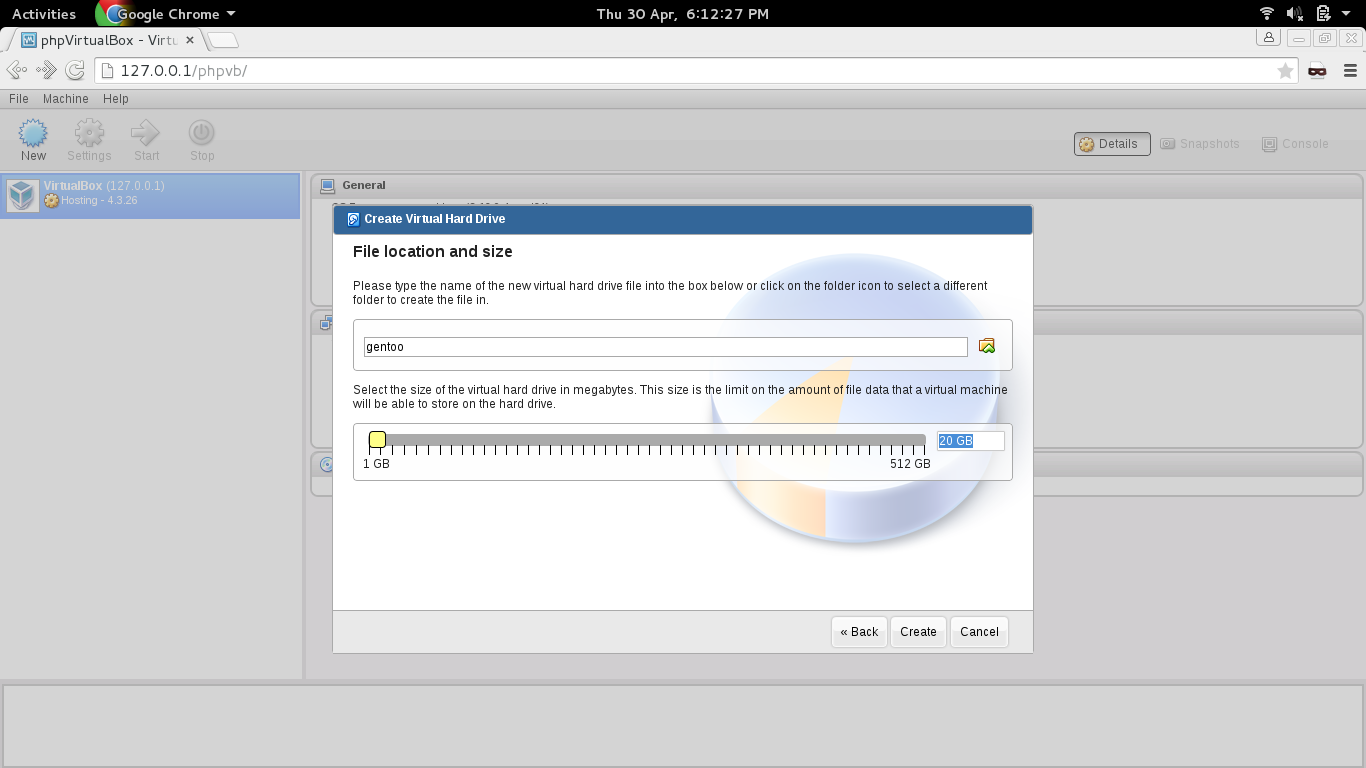The height and width of the screenshot is (768, 1366).
Task: Click the 'File location and size' heading
Action: coord(433,252)
